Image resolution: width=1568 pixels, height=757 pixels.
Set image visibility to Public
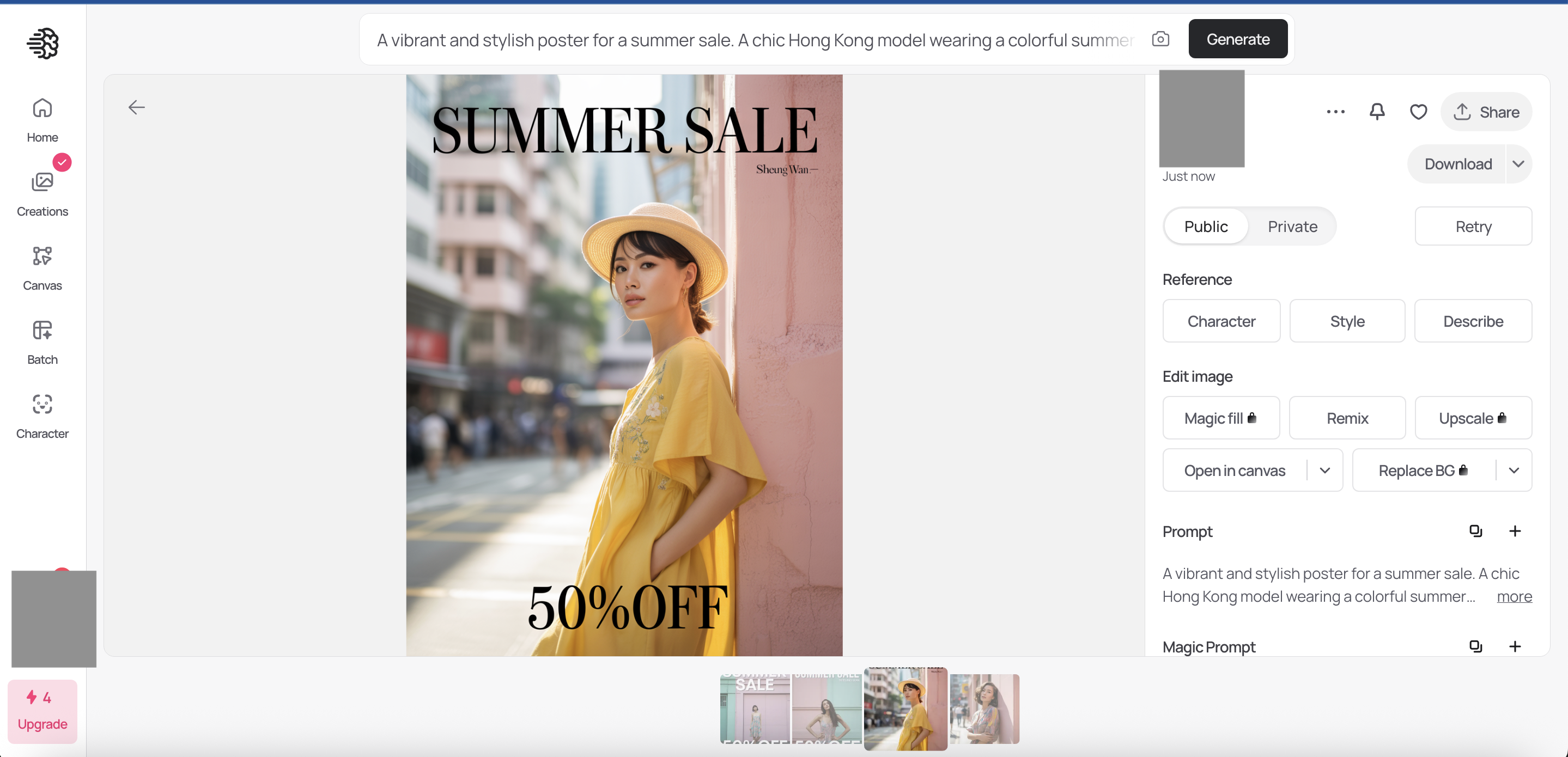click(x=1205, y=227)
